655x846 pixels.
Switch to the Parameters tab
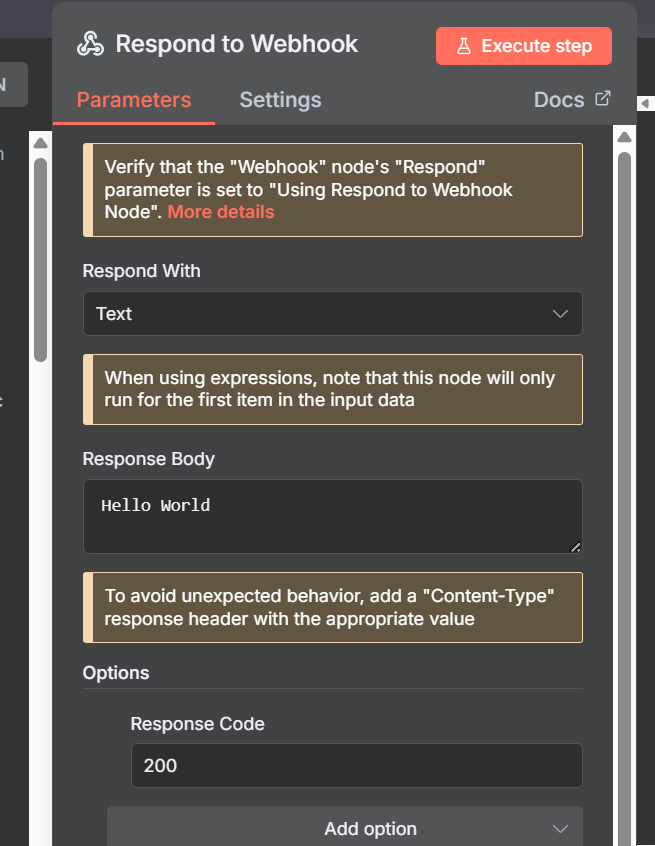[x=134, y=100]
